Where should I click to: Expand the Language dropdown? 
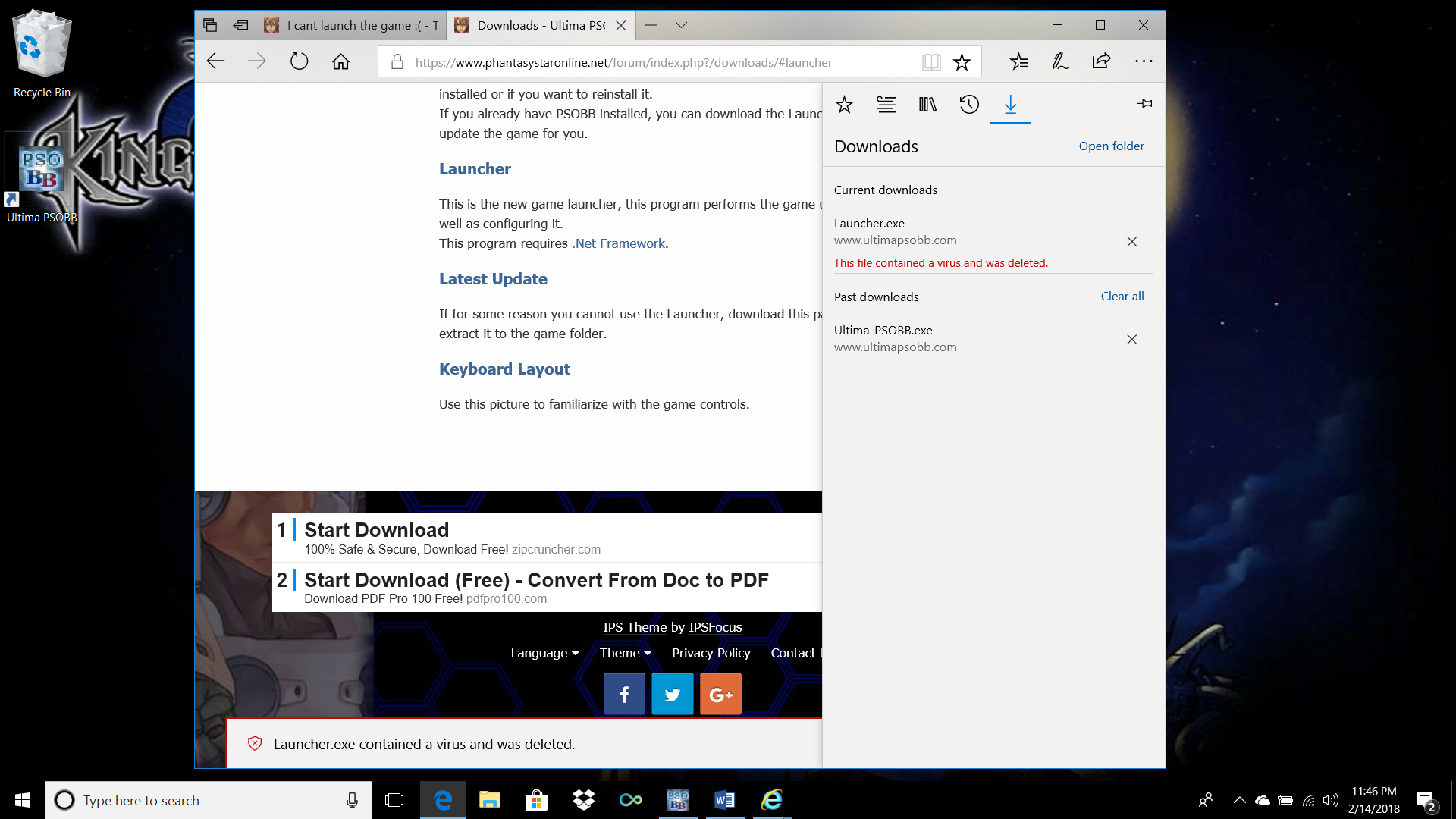coord(544,653)
